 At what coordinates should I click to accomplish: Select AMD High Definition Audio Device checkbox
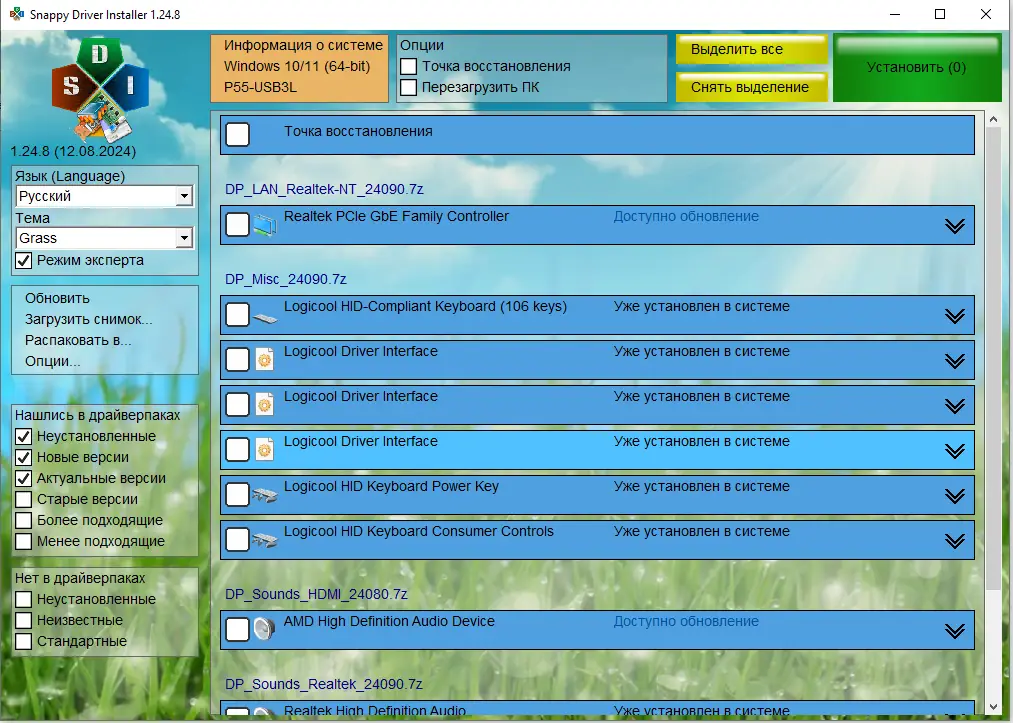tap(238, 629)
